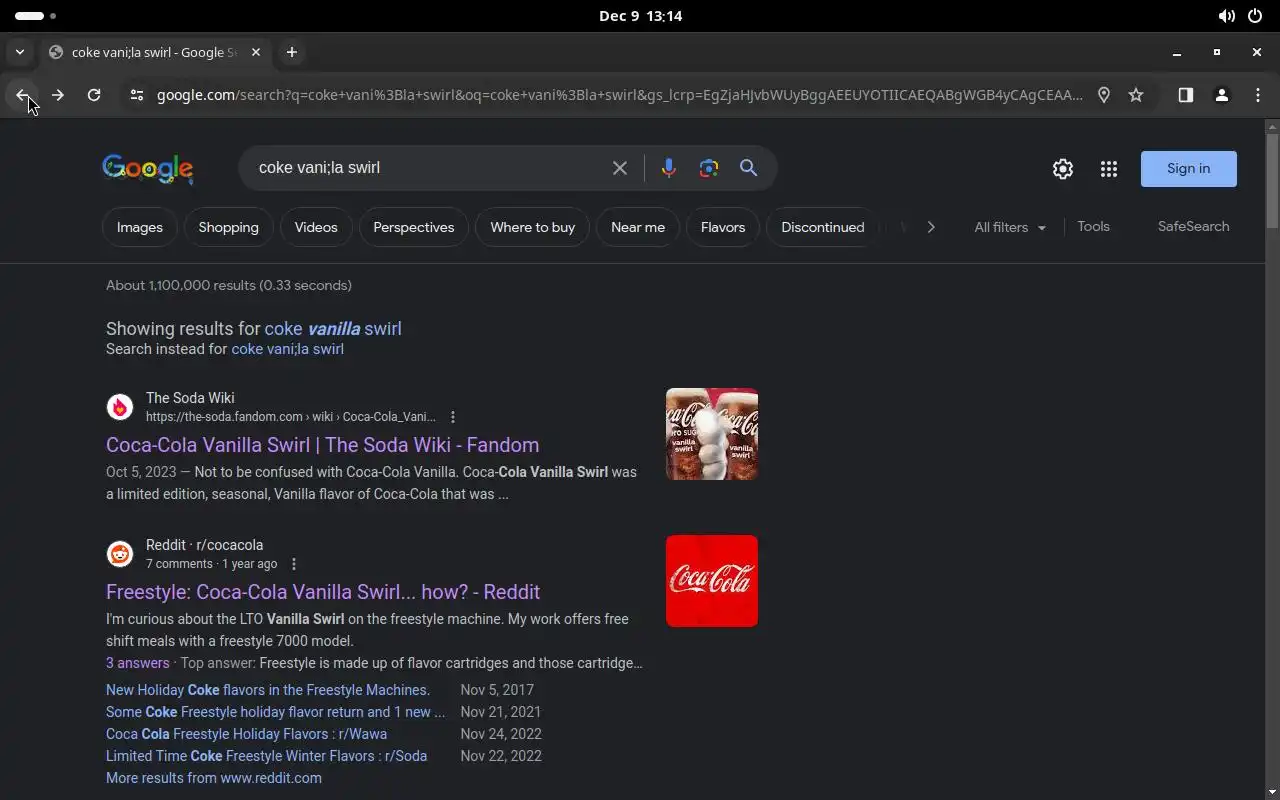Open Some Coke Freestyle holiday flavor link
1280x800 pixels.
[x=276, y=712]
